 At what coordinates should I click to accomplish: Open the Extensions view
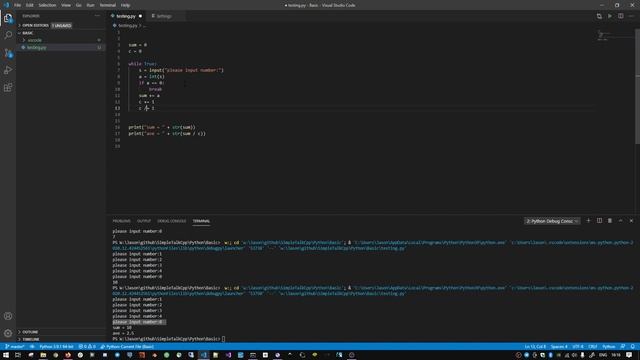[x=8, y=87]
